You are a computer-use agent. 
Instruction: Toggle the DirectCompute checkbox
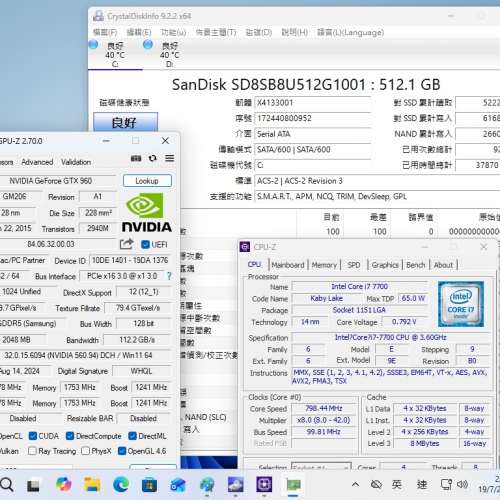[70, 436]
